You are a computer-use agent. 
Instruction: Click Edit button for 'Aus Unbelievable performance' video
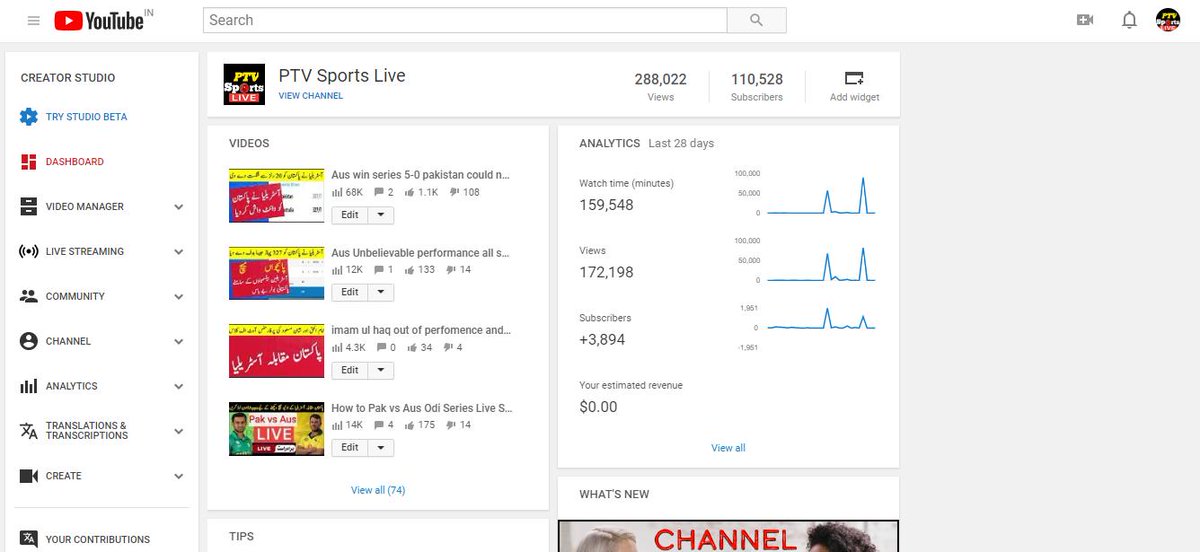coord(350,293)
